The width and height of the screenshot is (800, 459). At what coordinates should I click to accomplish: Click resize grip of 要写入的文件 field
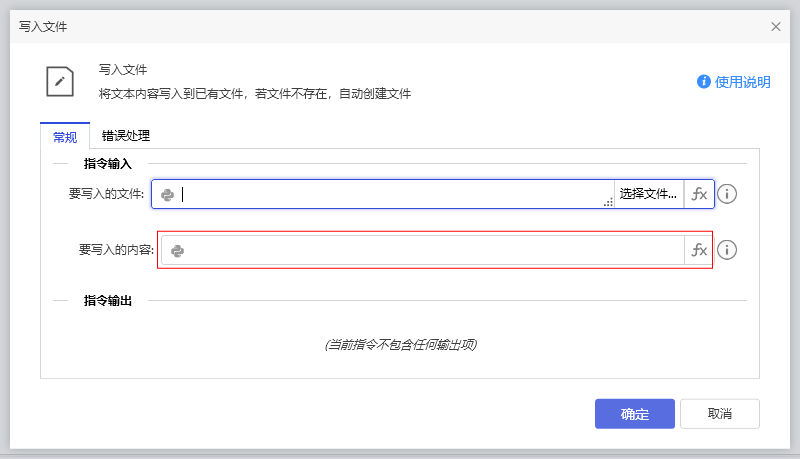[x=608, y=203]
